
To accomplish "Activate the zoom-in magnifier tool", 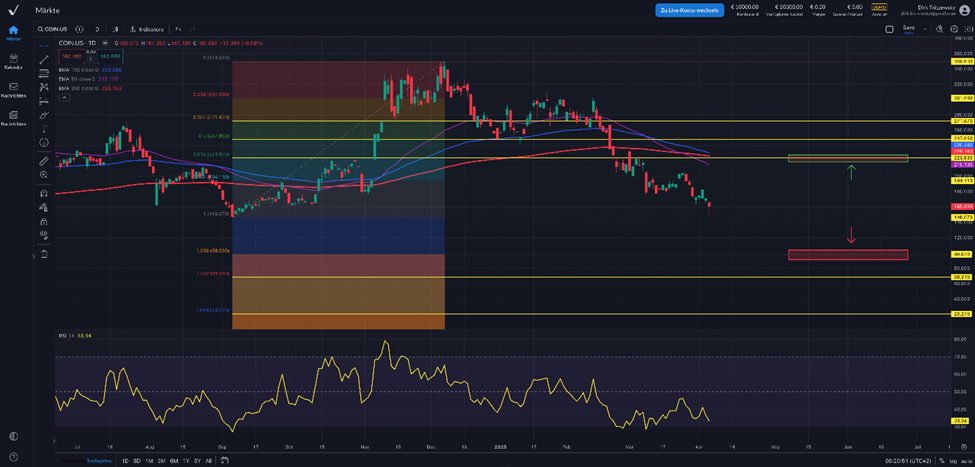I will tap(44, 175).
